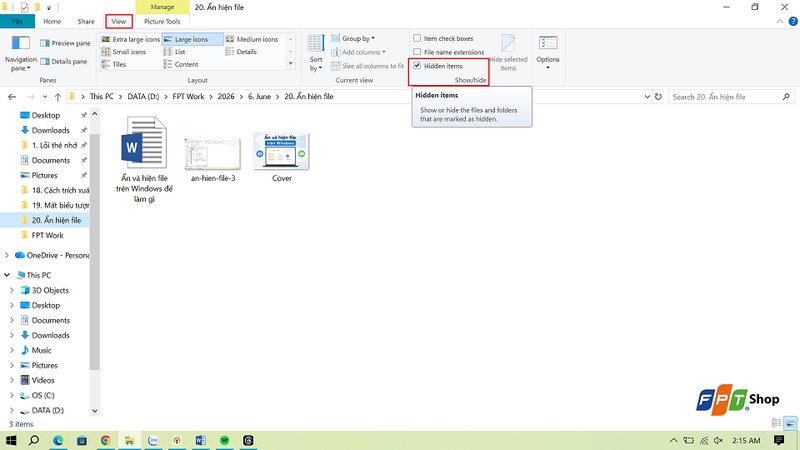The image size is (800, 450).
Task: Go back using the back arrow
Action: 12,97
